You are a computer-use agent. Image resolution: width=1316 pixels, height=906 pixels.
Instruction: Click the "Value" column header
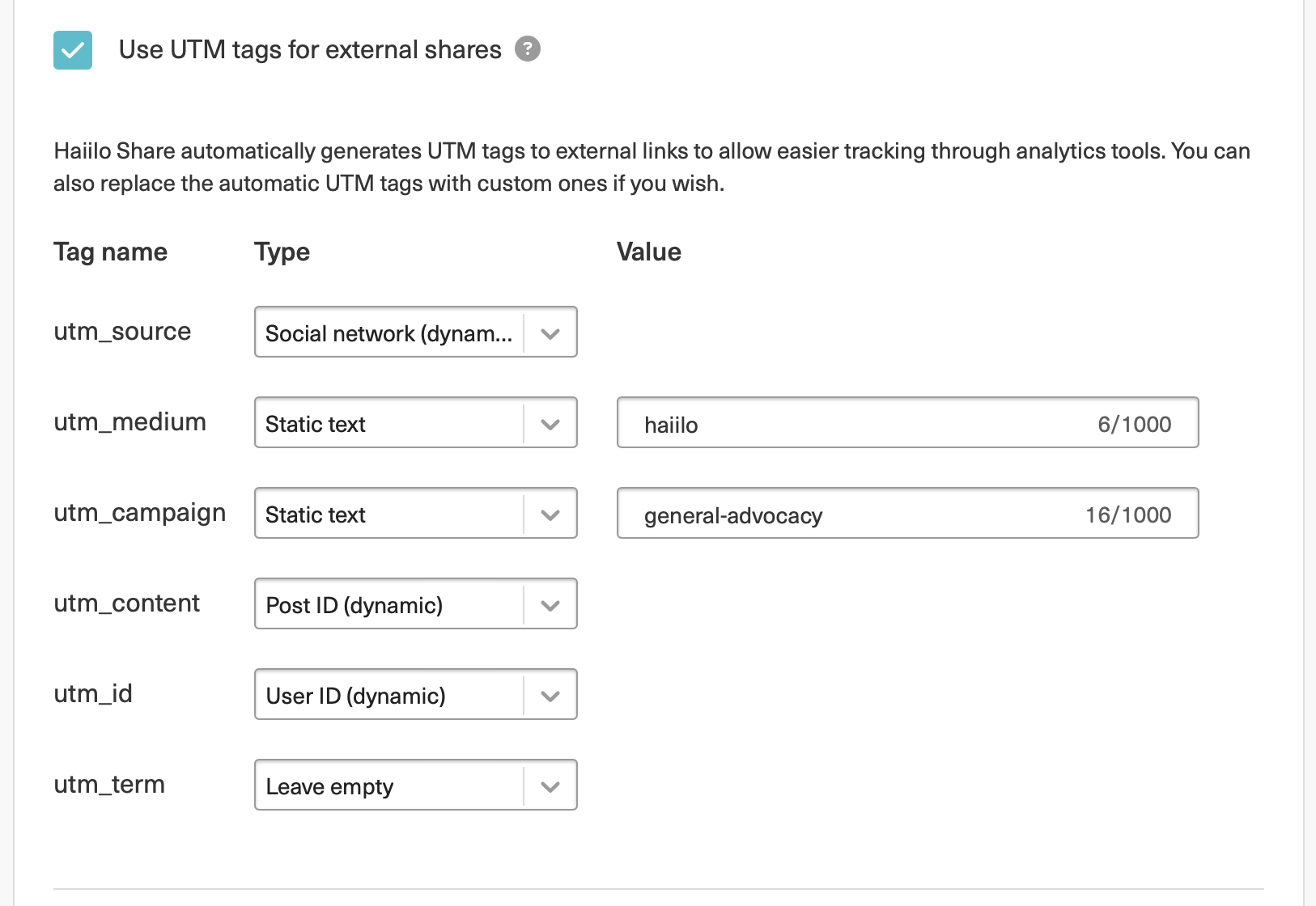648,252
